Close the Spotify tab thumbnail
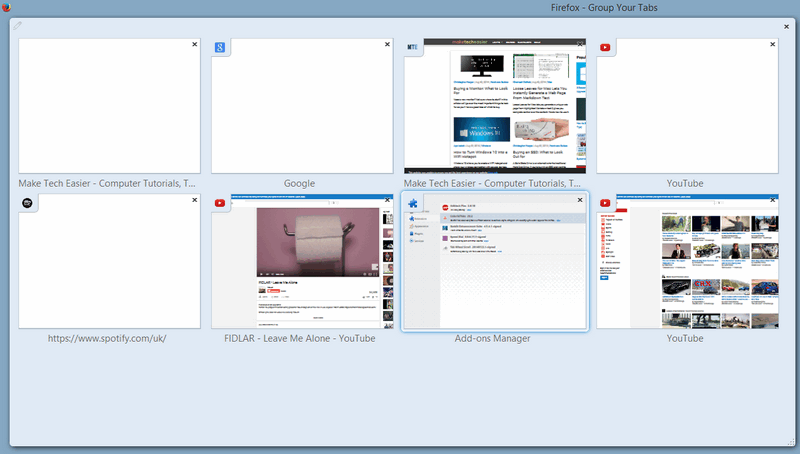The image size is (800, 454). [195, 200]
